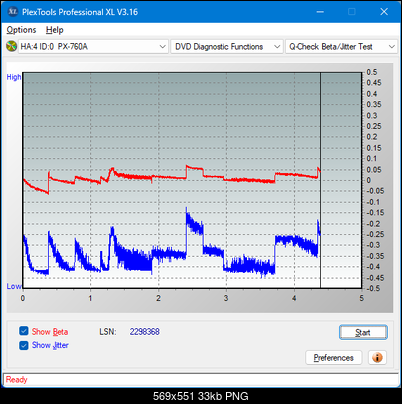
Task: Click the Ready status bar text
Action: (x=16, y=379)
